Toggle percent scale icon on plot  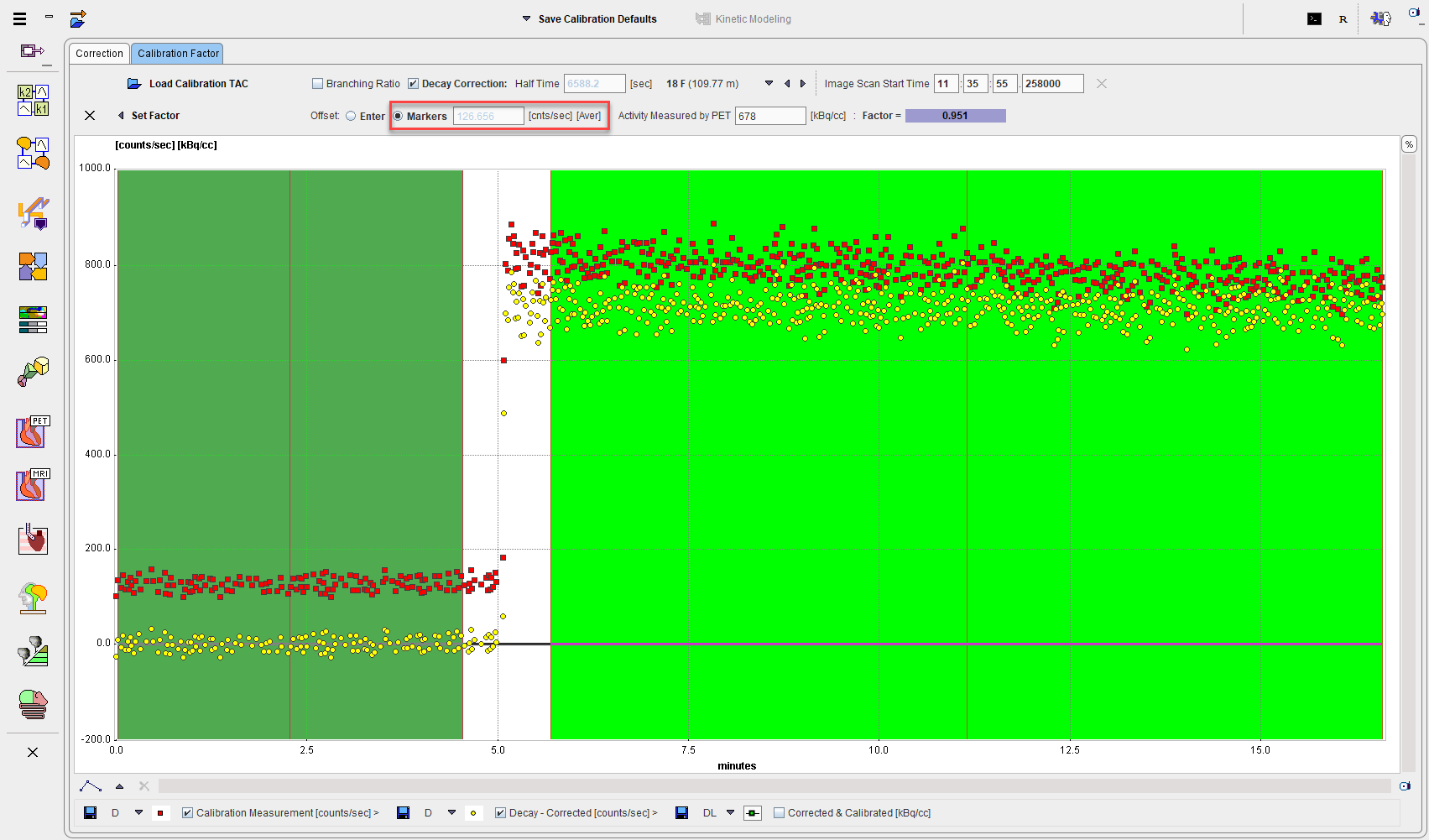tap(1409, 144)
